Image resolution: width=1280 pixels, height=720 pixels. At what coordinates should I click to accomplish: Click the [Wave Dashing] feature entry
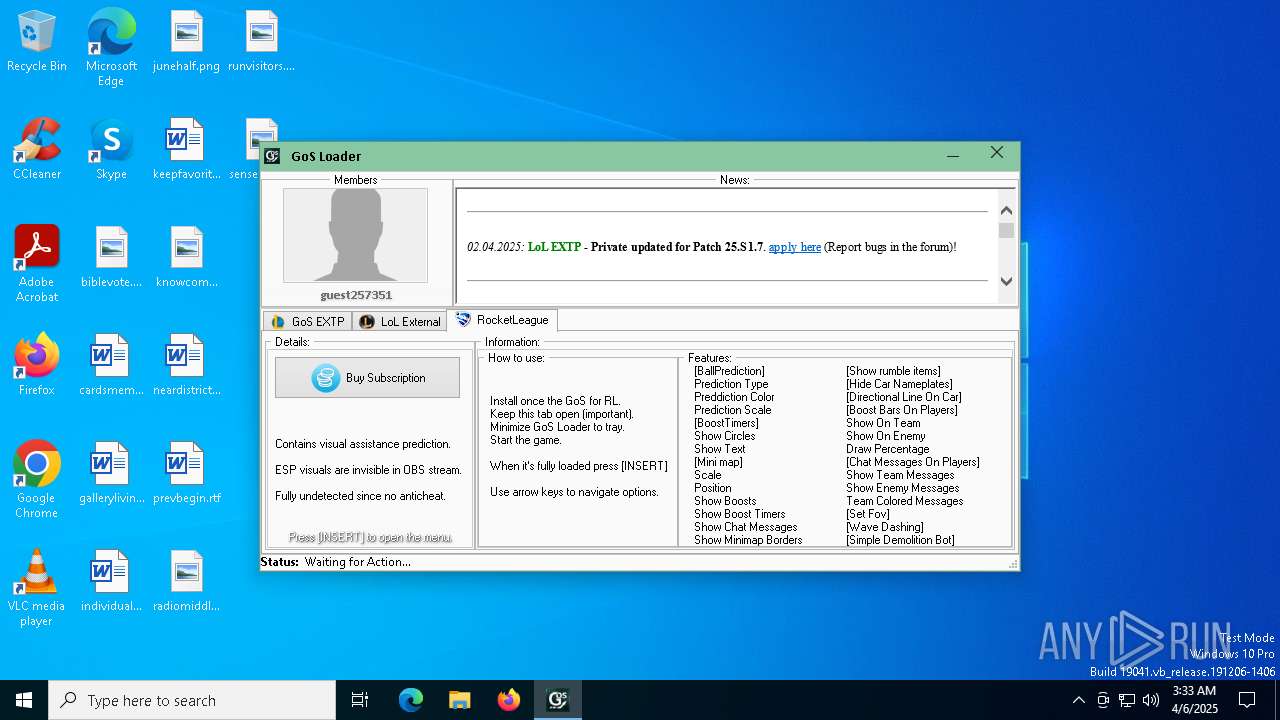click(885, 527)
